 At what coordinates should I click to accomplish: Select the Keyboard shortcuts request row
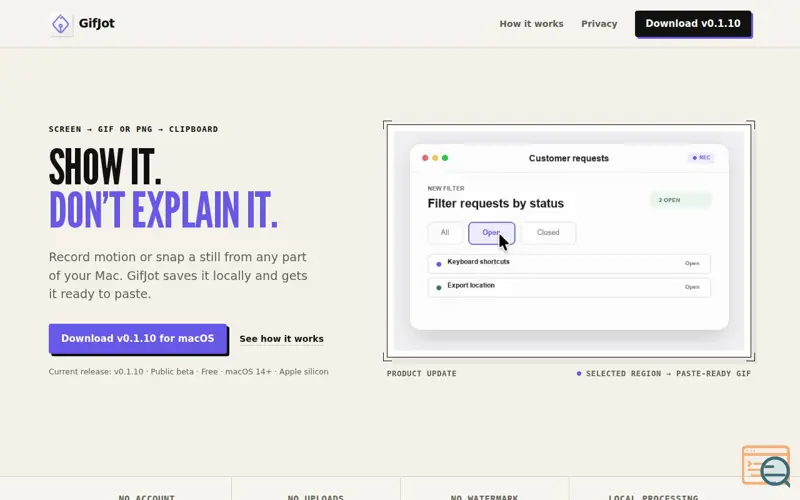point(569,263)
